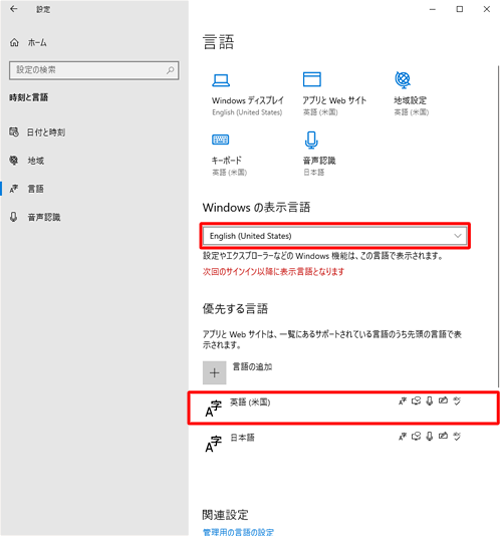
Task: Click the 言語の追加 plus button
Action: click(214, 373)
